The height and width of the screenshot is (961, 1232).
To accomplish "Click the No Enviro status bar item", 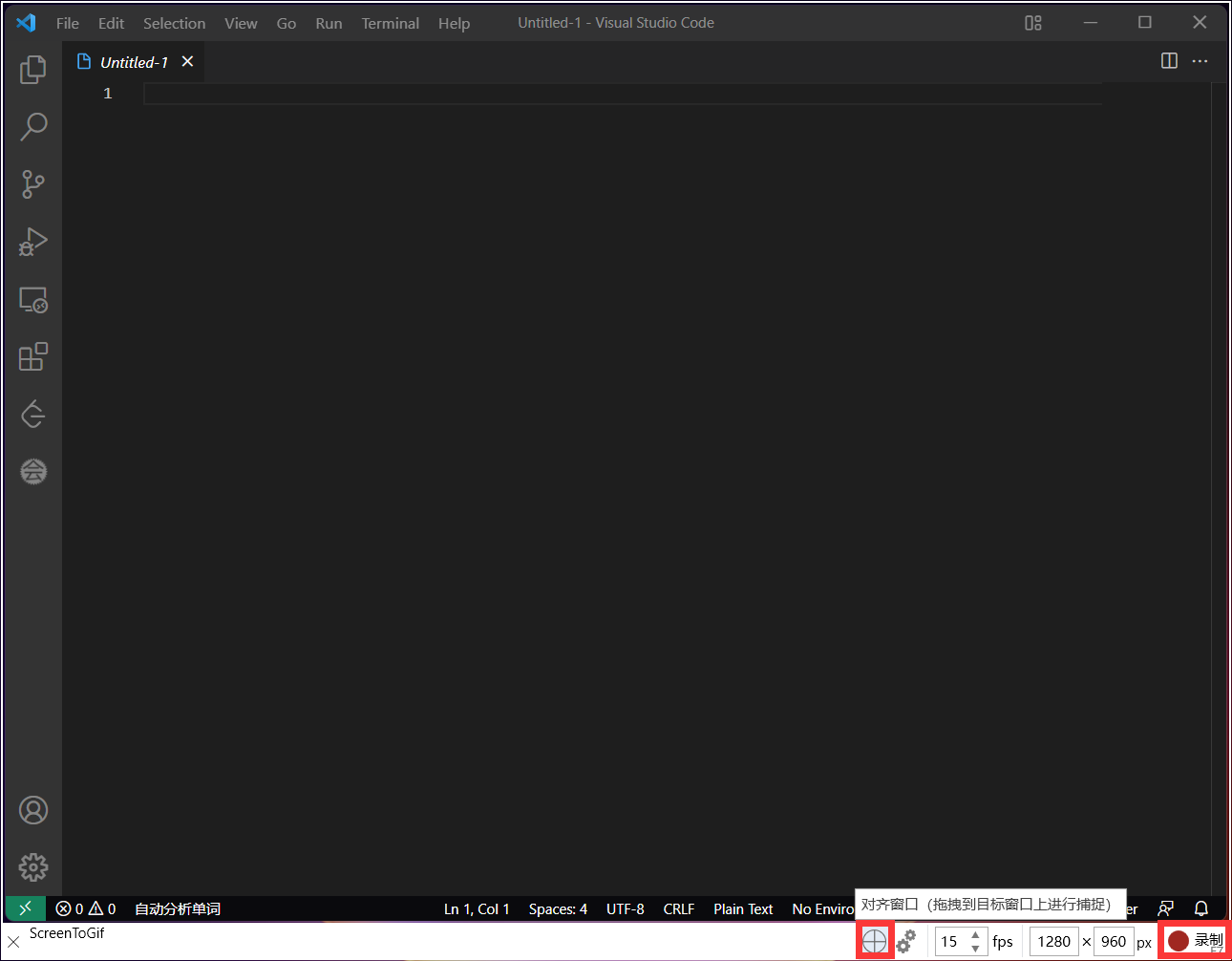I will (822, 908).
